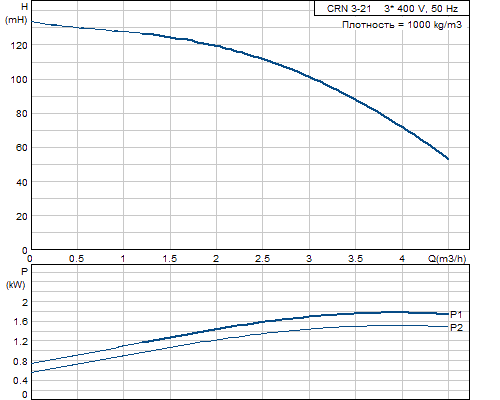
Task: Click the 1.2 tick on power axis
Action: coord(20,342)
